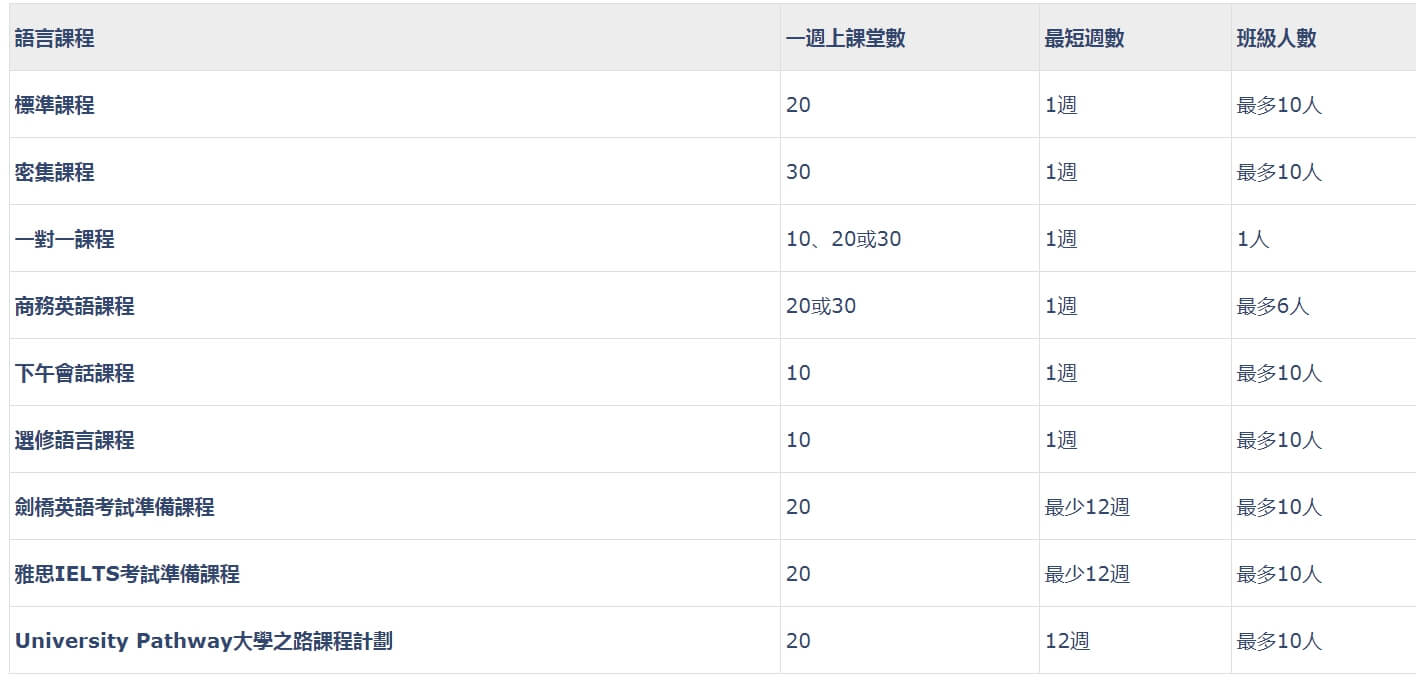Click the 語言課程 column header
This screenshot has width=1416, height=681.
coord(55,38)
